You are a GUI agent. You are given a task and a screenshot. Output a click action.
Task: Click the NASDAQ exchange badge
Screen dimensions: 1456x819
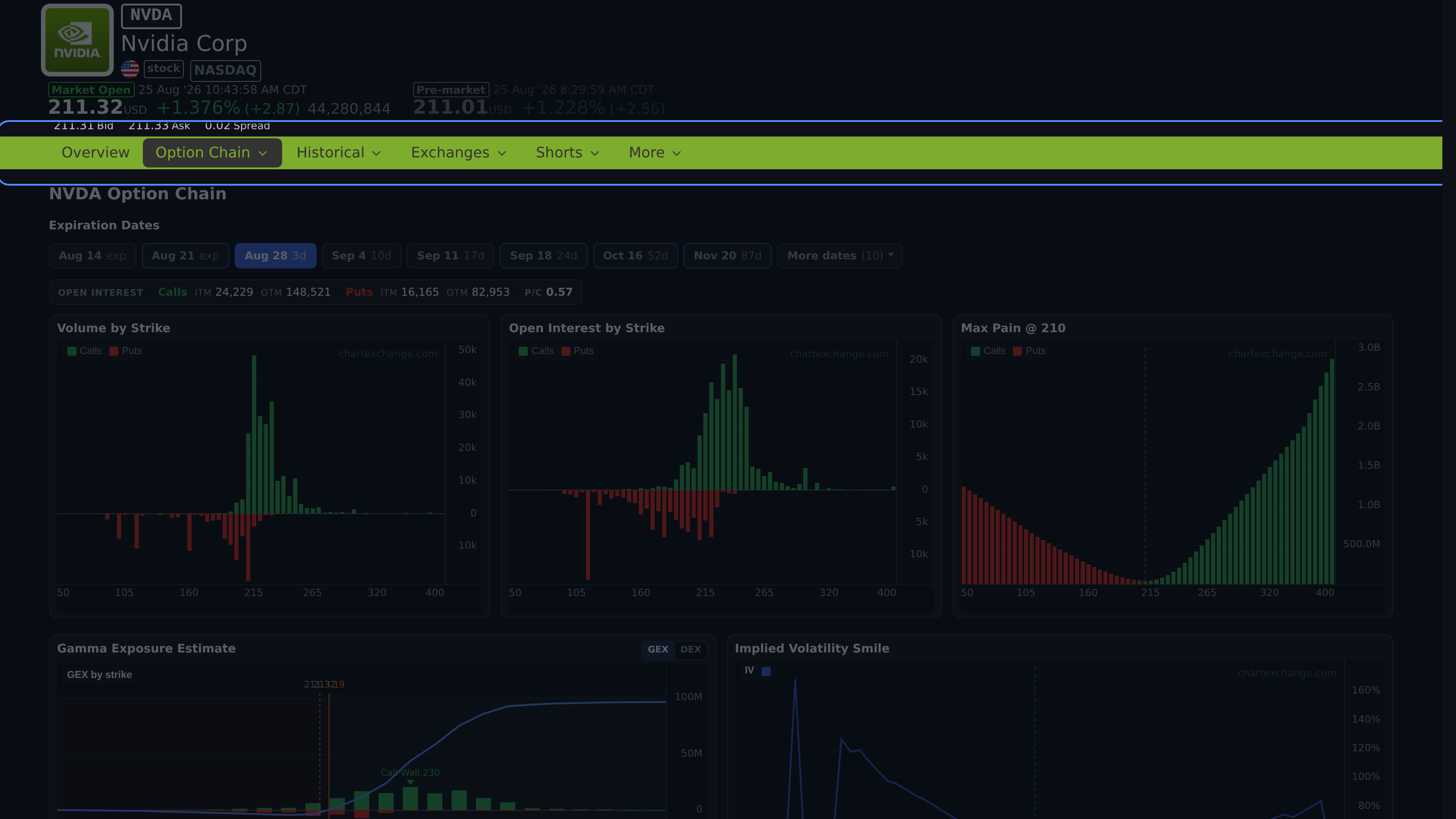(x=226, y=70)
